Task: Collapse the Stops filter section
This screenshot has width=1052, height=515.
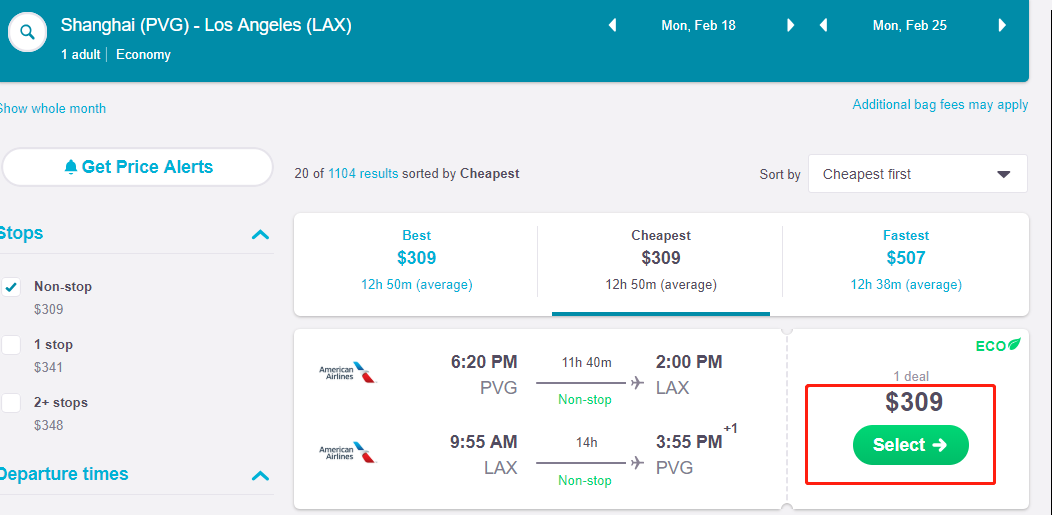Action: (x=260, y=235)
